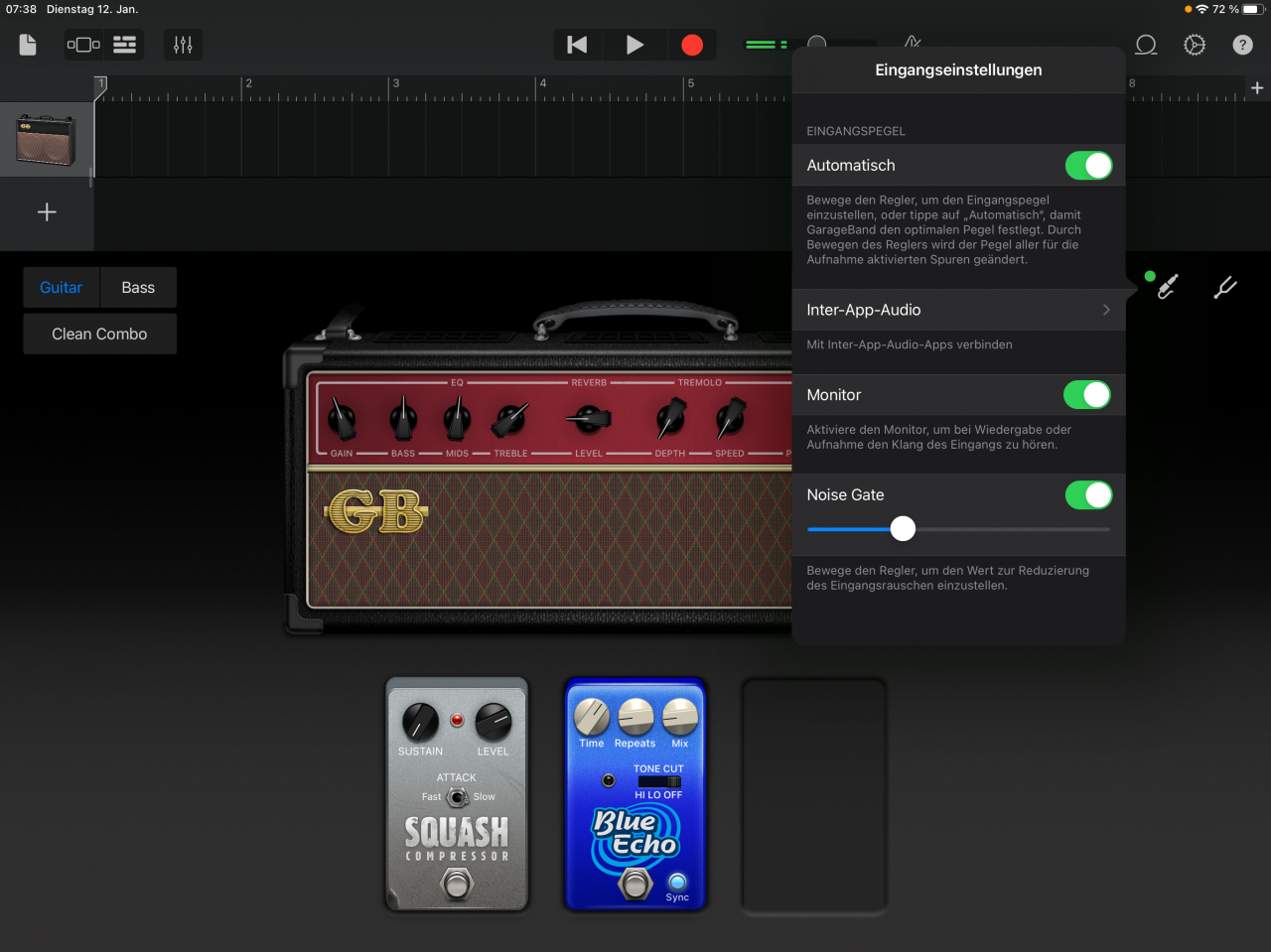Screen dimensions: 1271x952
Task: Turn off the Noise Gate switch
Action: 1088,495
